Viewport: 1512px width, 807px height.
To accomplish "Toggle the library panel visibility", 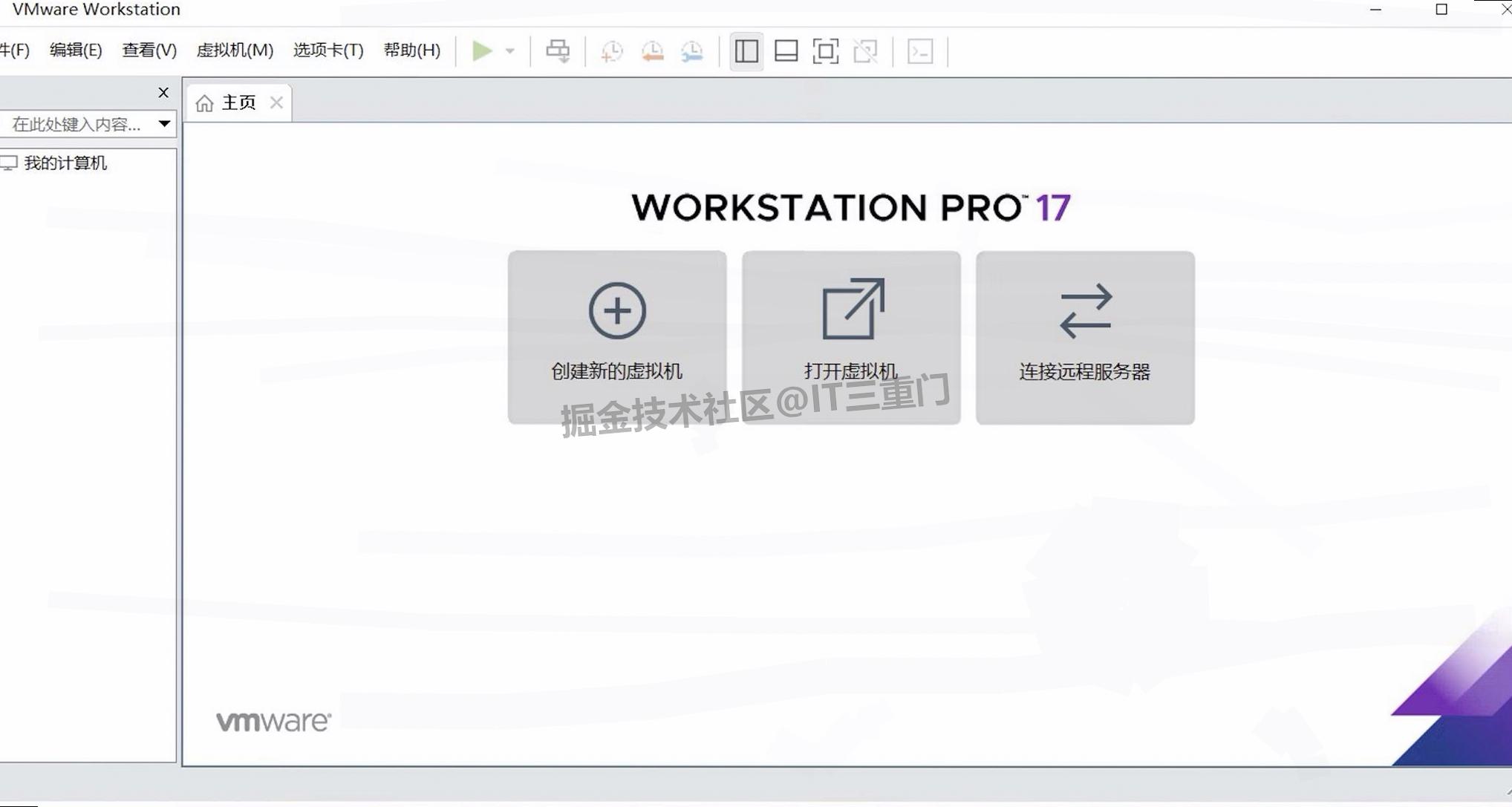I will [x=746, y=50].
